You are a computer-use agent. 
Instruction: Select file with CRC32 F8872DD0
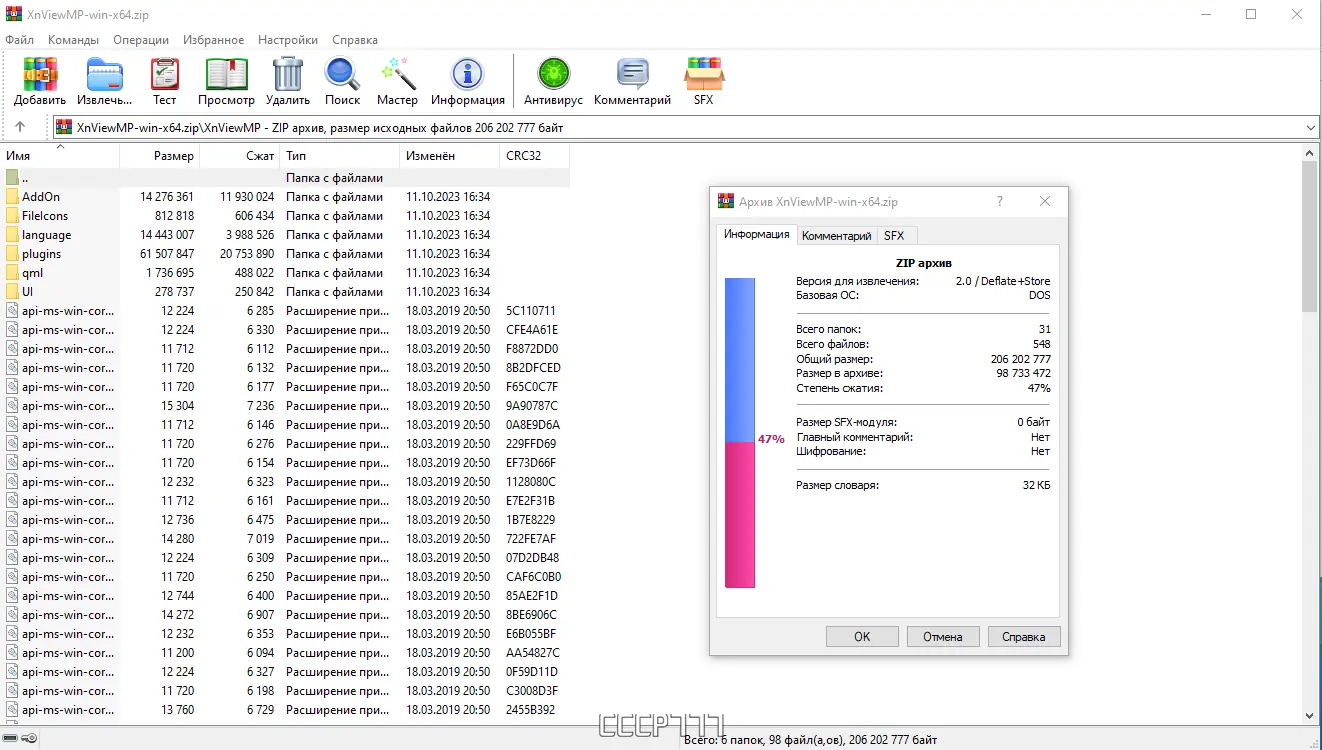[x=287, y=349]
